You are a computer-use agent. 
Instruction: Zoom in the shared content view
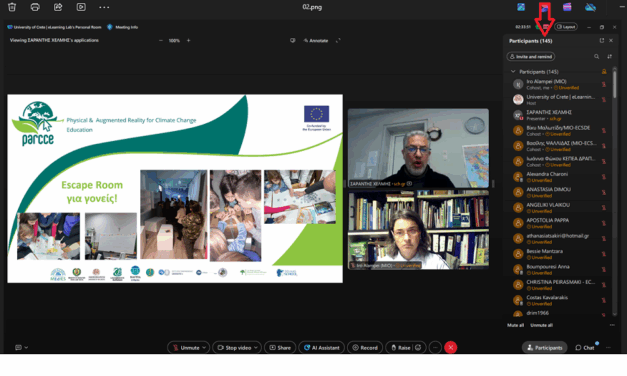click(x=188, y=40)
